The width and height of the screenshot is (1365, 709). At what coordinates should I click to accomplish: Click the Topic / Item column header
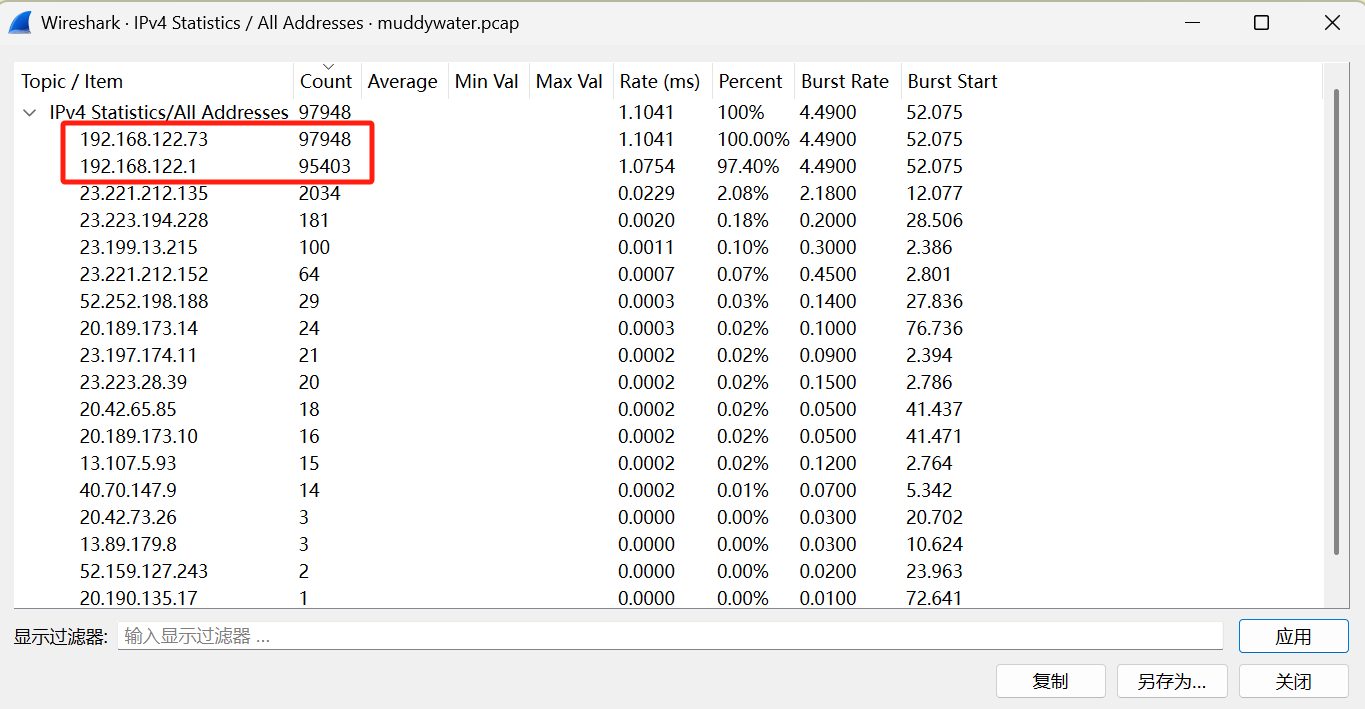(154, 81)
